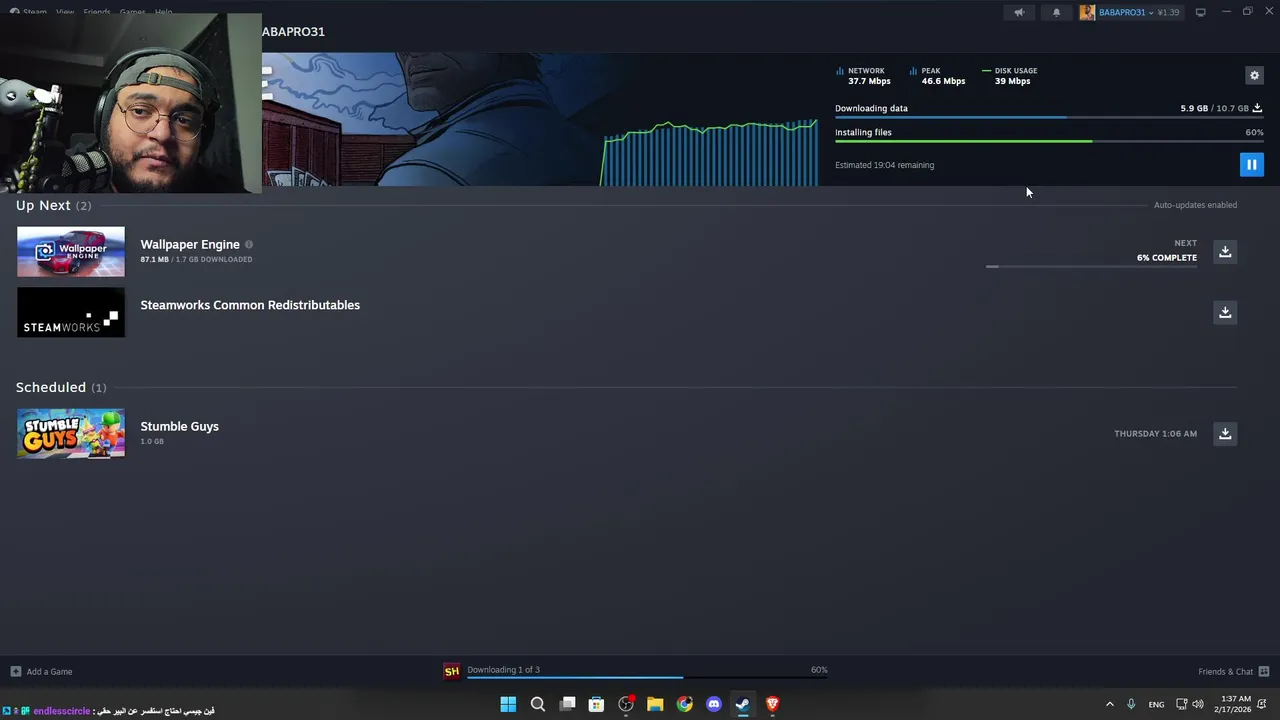
Task: Click Wallpaper Engine info icon
Action: 249,244
